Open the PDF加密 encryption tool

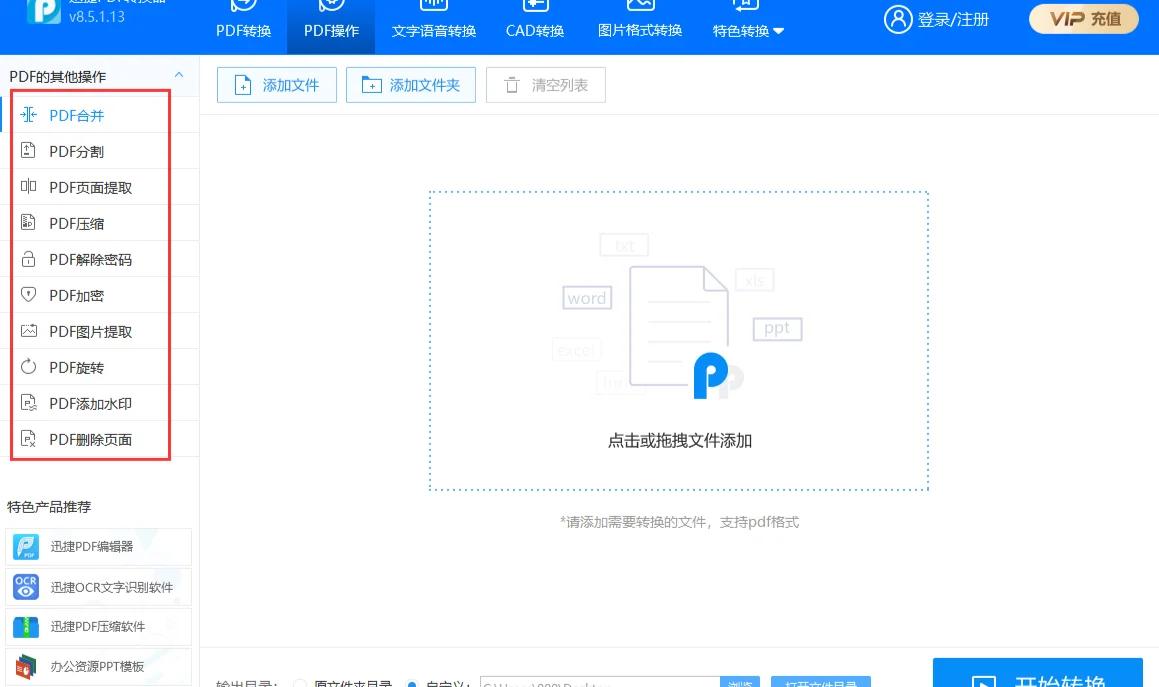(100, 295)
